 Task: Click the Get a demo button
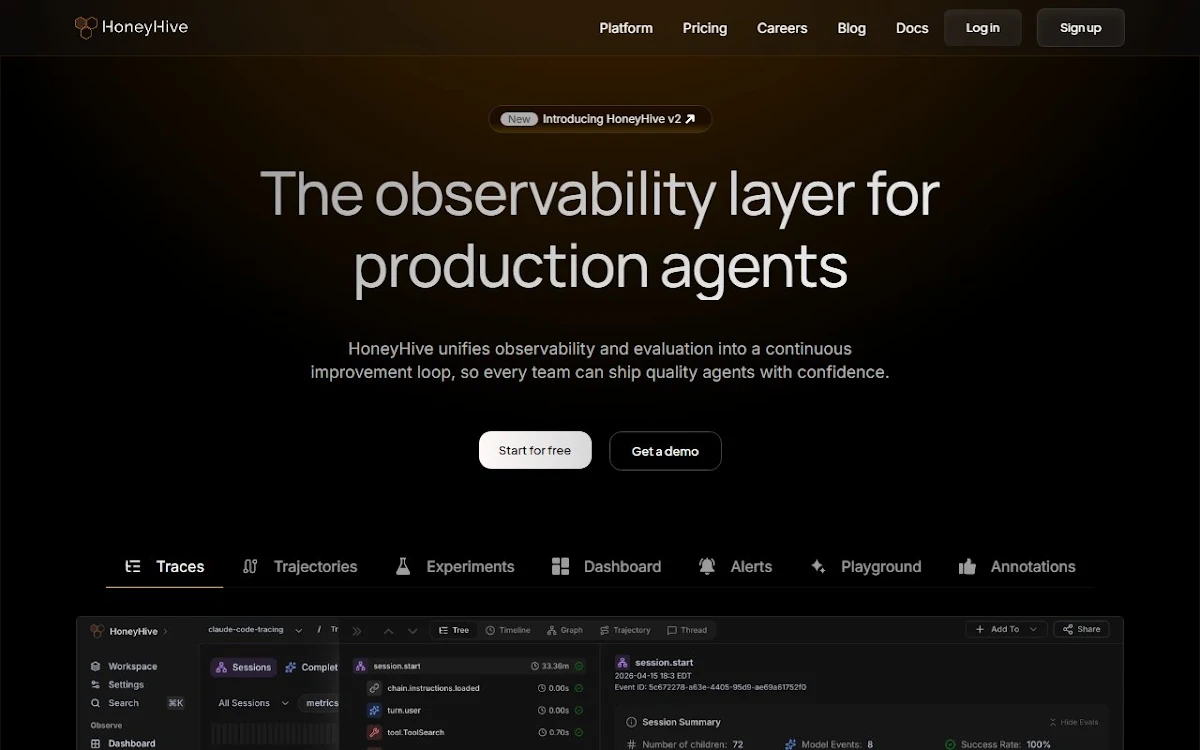[x=665, y=451]
